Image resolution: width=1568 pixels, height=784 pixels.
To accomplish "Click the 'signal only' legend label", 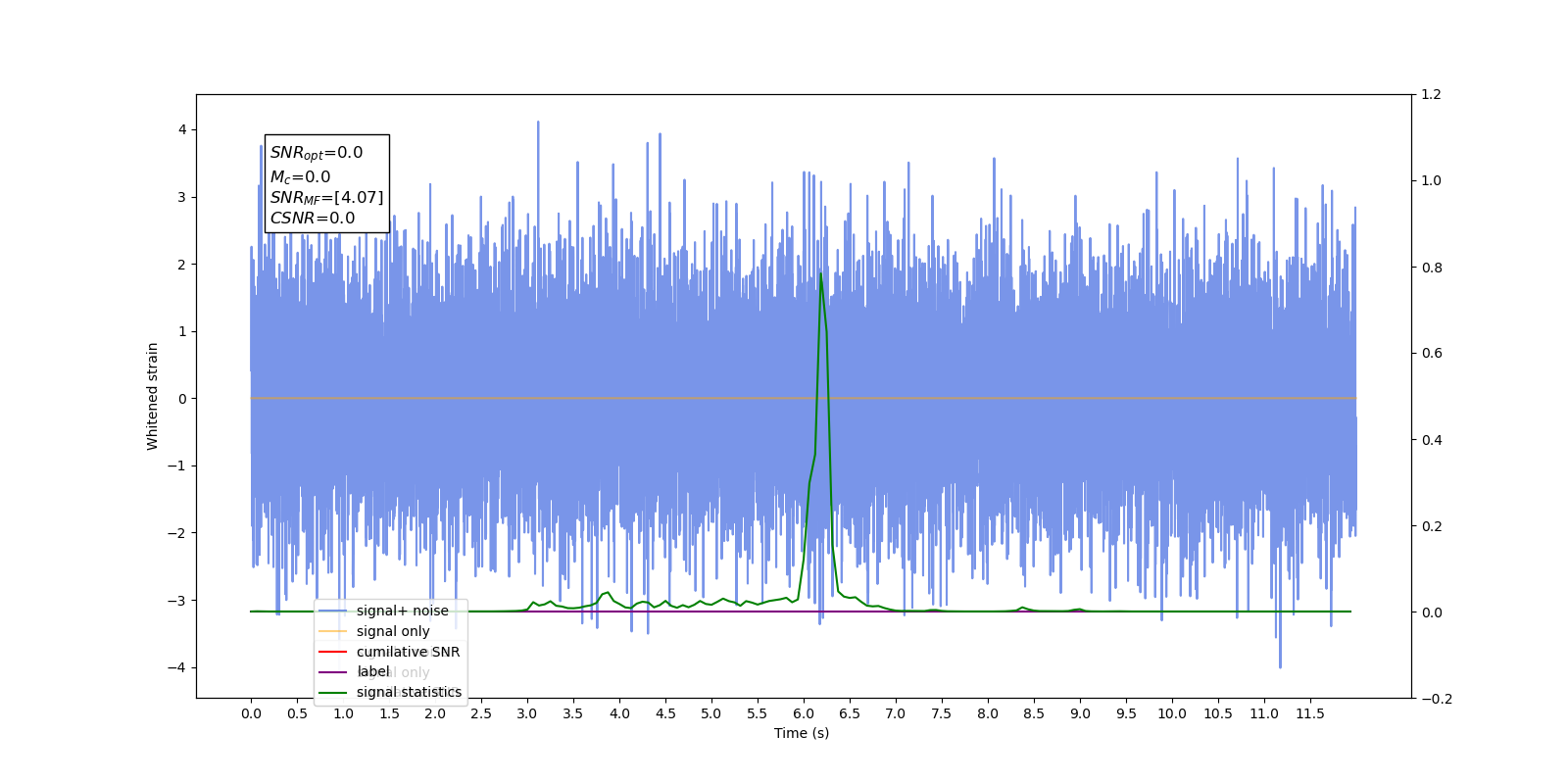I will [393, 631].
